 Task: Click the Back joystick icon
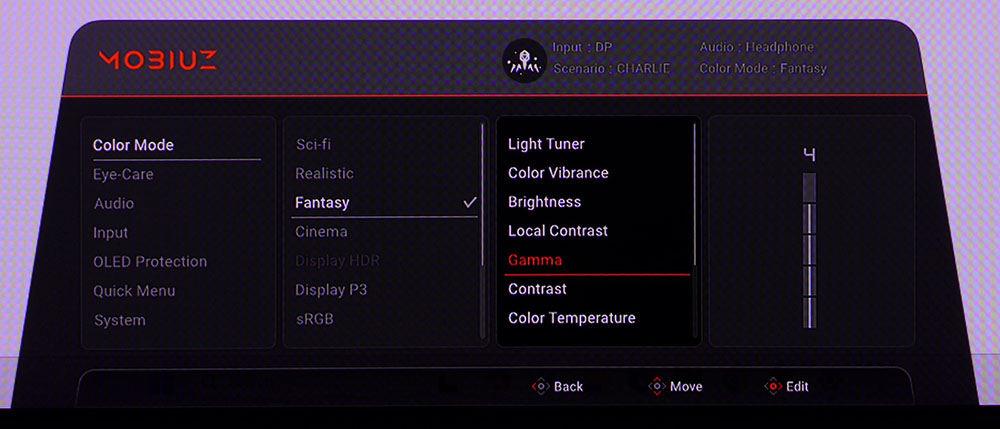(540, 386)
